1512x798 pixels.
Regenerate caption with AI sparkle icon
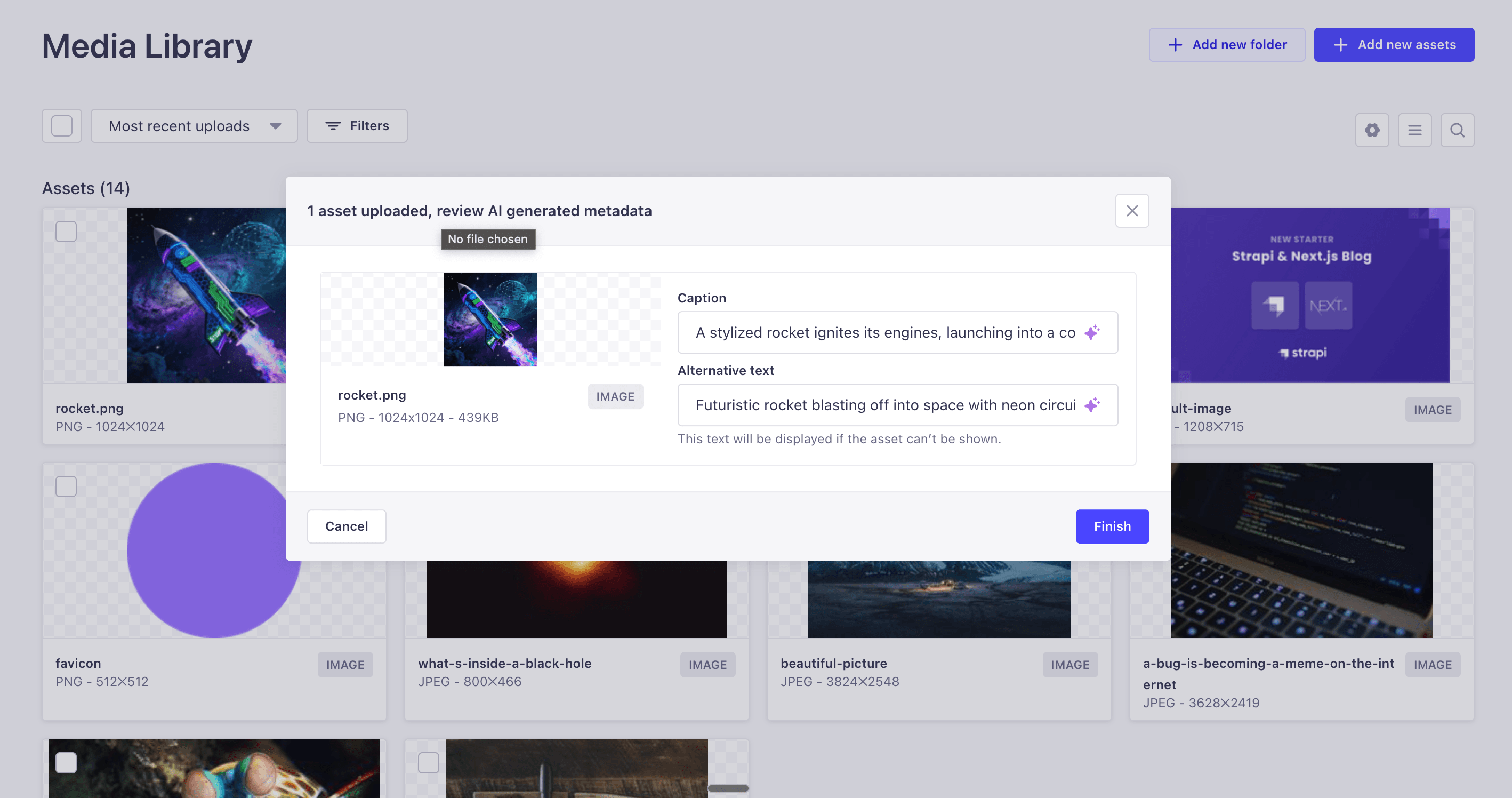(x=1092, y=332)
